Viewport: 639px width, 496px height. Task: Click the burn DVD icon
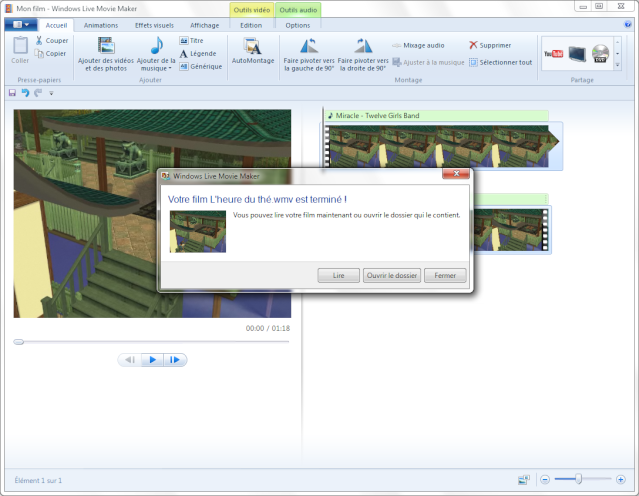(x=600, y=54)
